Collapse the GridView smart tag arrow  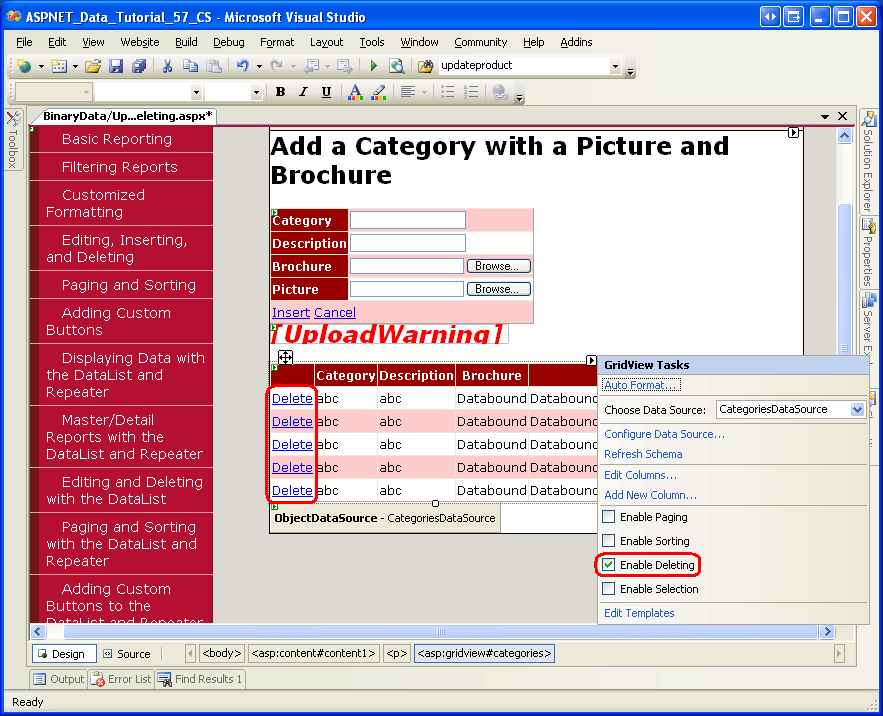point(591,360)
